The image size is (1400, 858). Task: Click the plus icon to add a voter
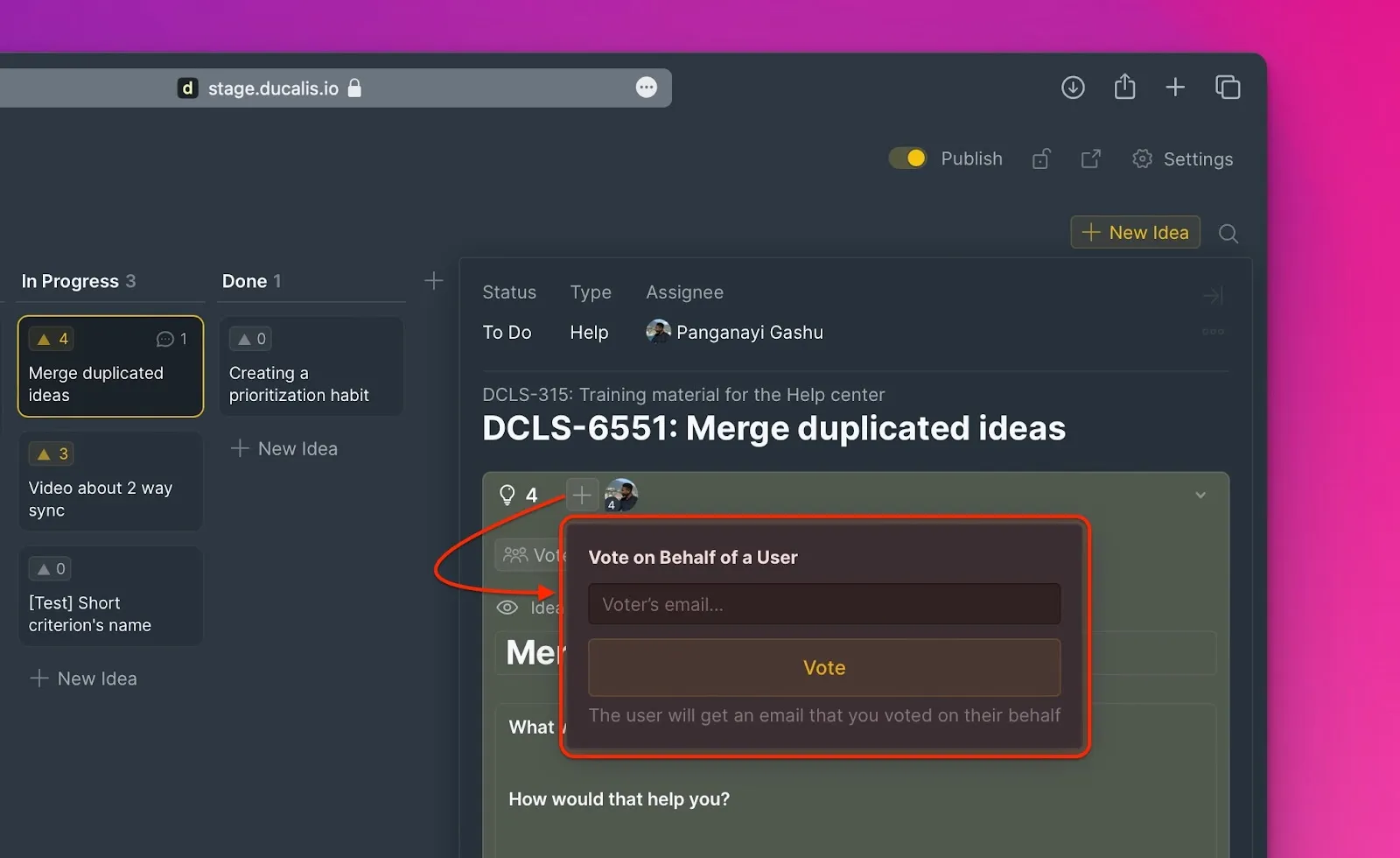pos(582,495)
